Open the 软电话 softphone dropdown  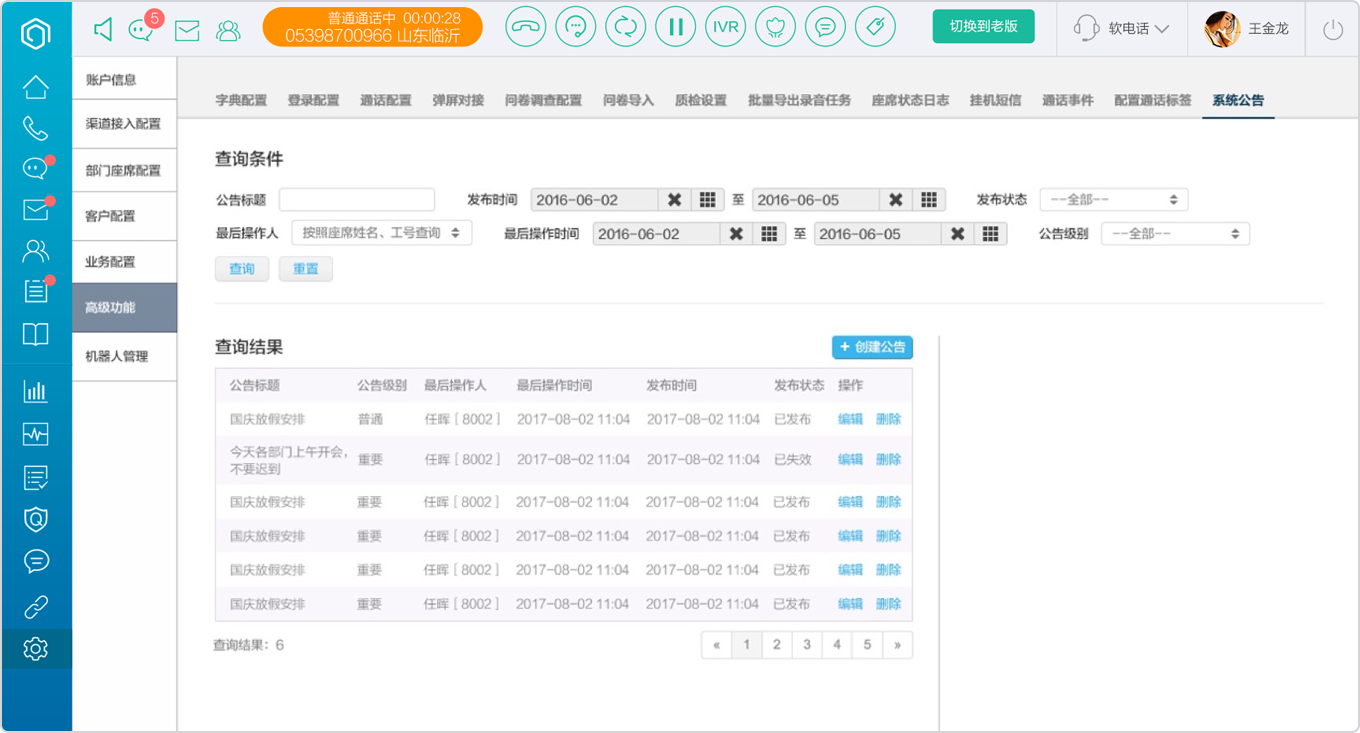click(x=1122, y=29)
